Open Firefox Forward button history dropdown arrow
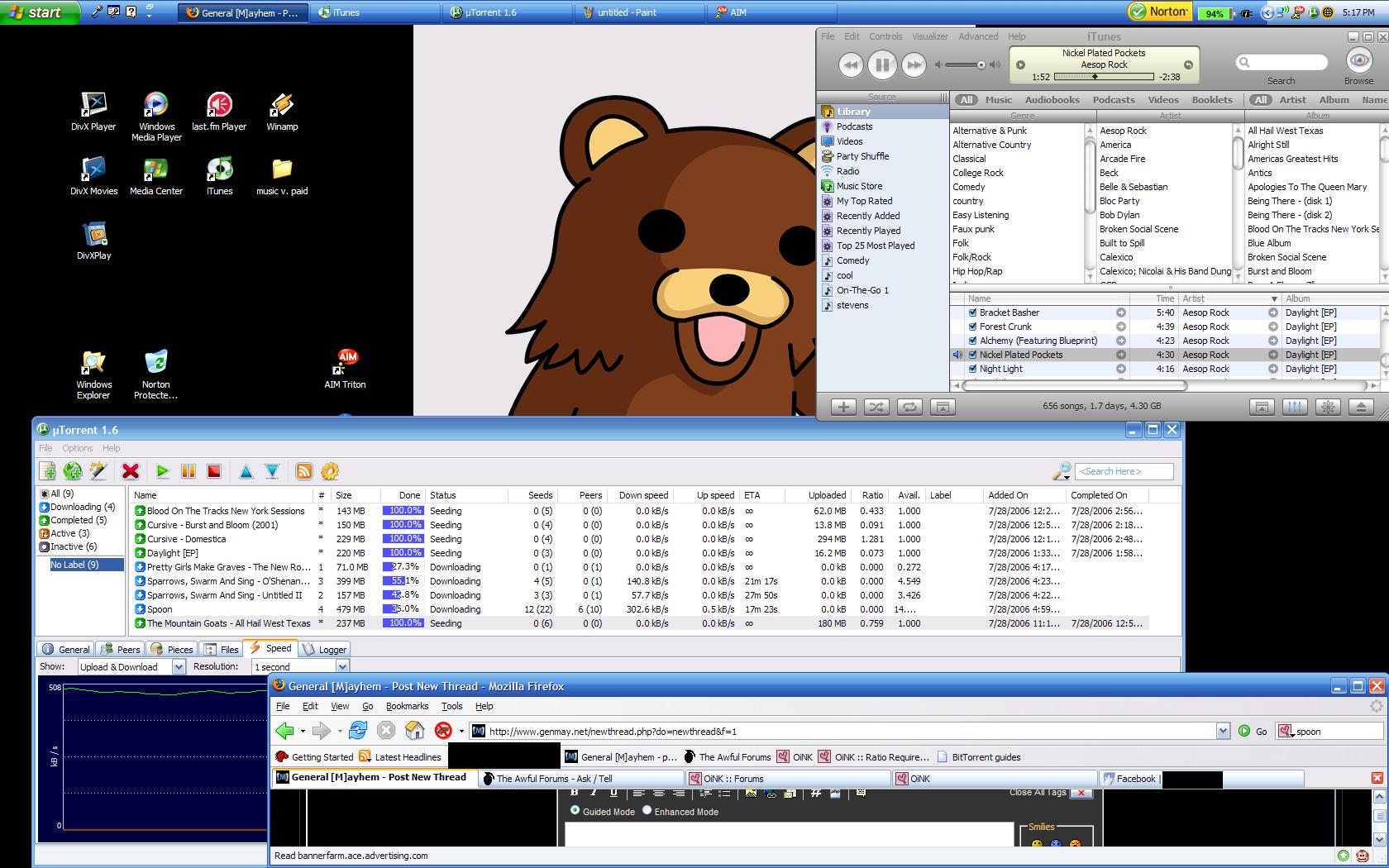 coord(339,731)
